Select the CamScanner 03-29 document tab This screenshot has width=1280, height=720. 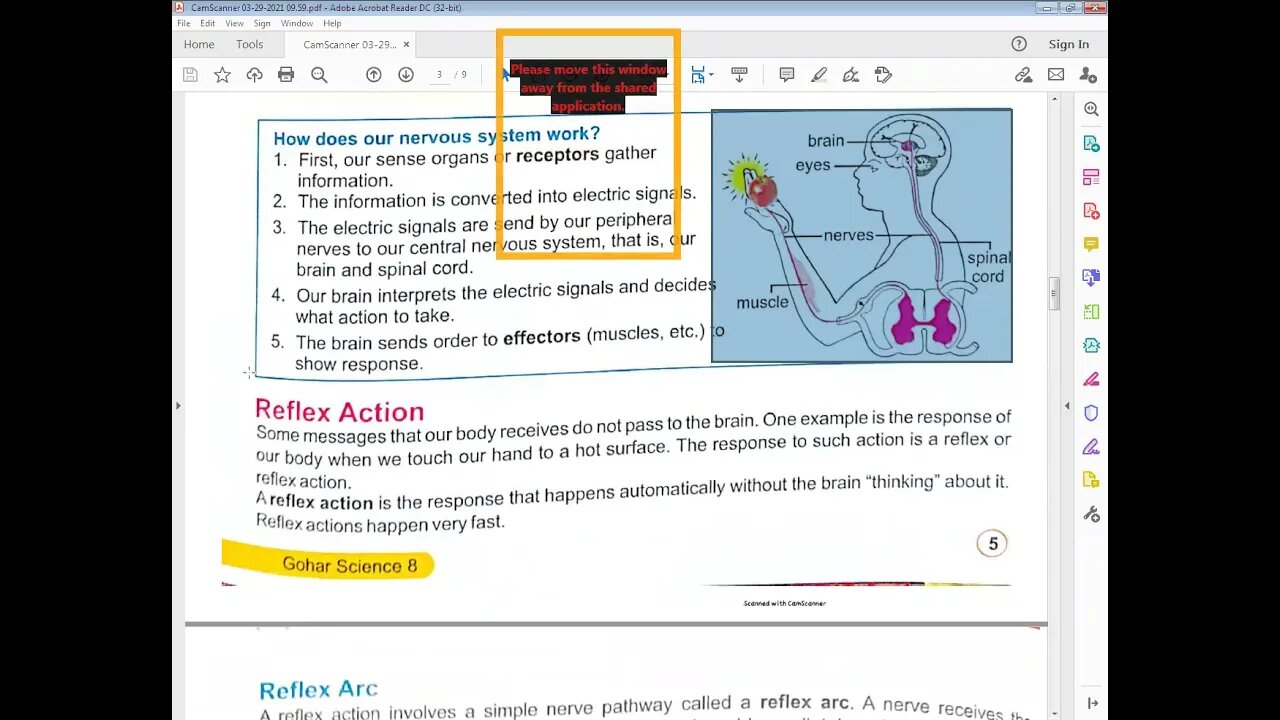[350, 44]
